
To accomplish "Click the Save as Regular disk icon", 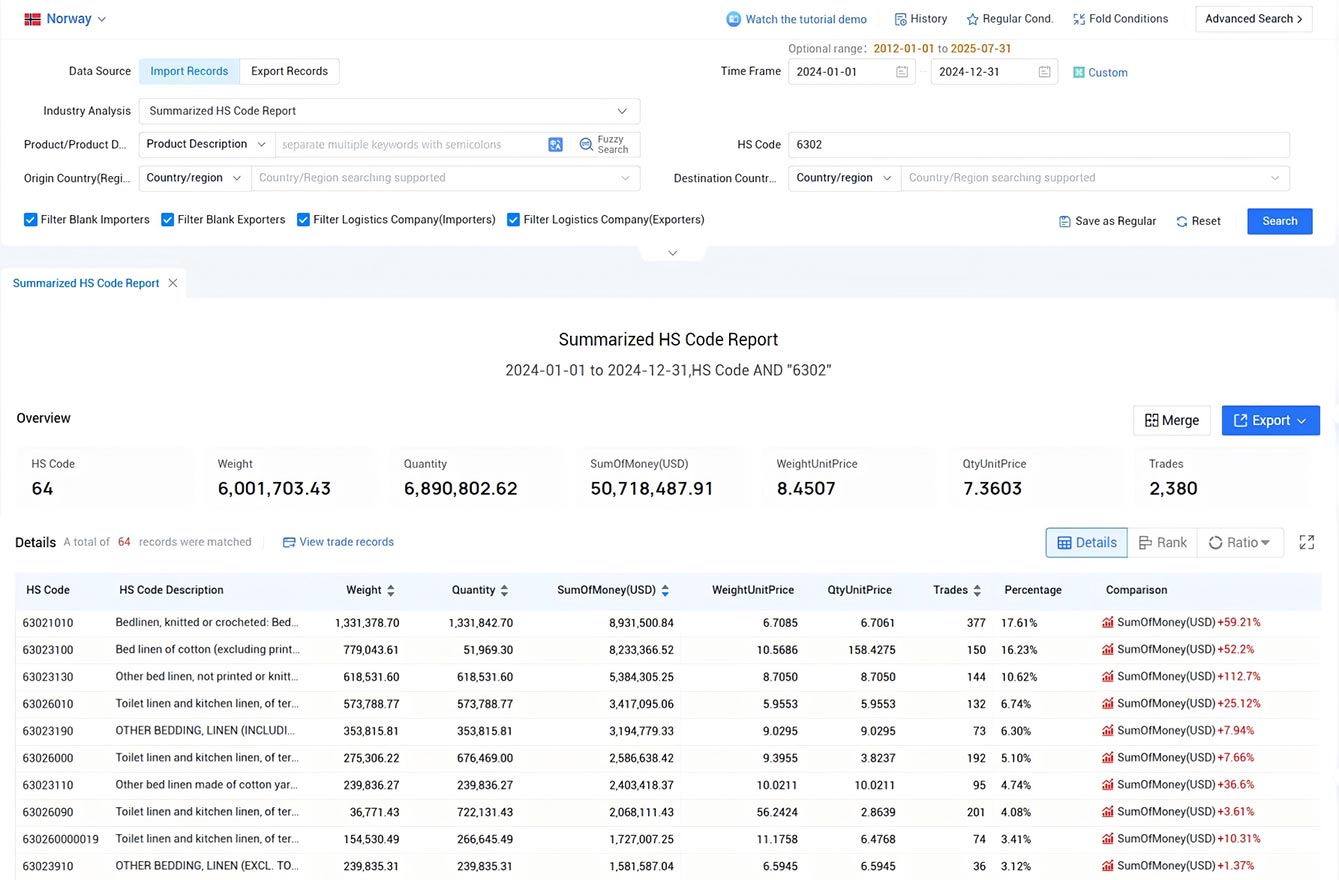I will click(x=1065, y=221).
